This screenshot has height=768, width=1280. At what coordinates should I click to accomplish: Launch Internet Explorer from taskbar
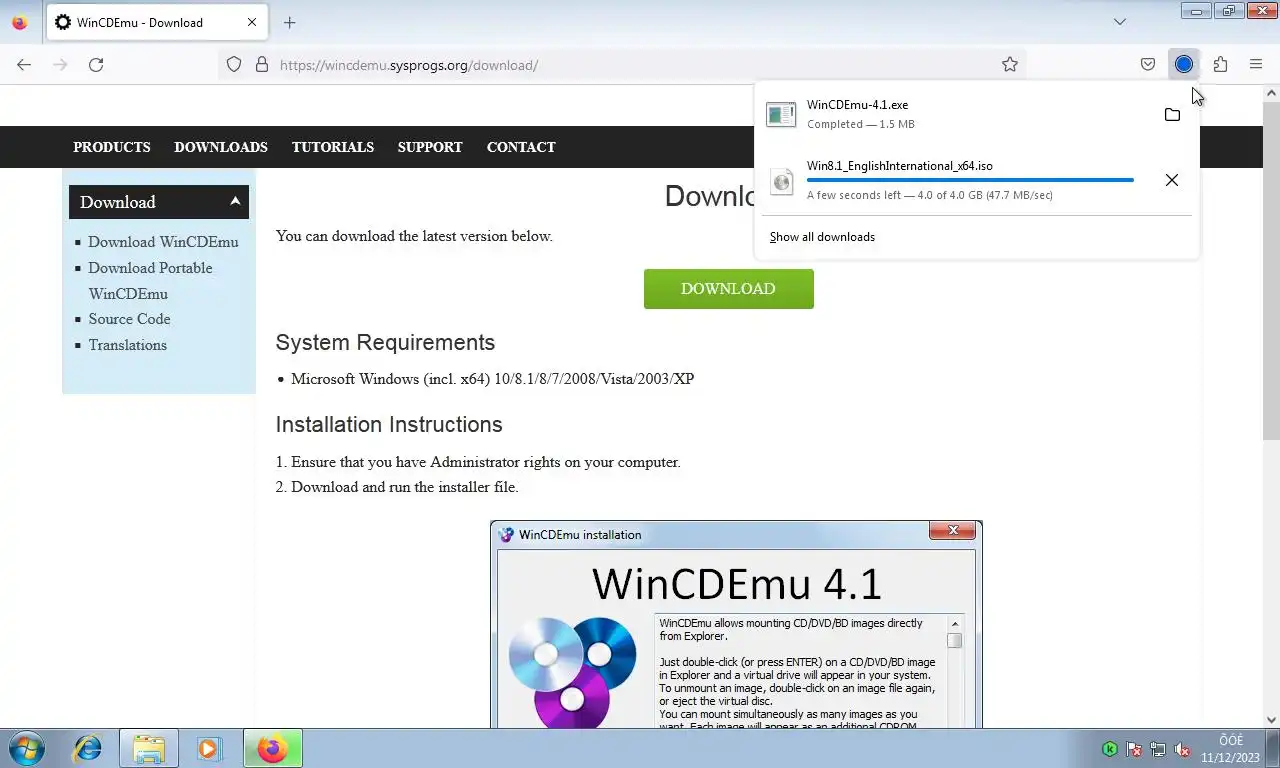(88, 748)
